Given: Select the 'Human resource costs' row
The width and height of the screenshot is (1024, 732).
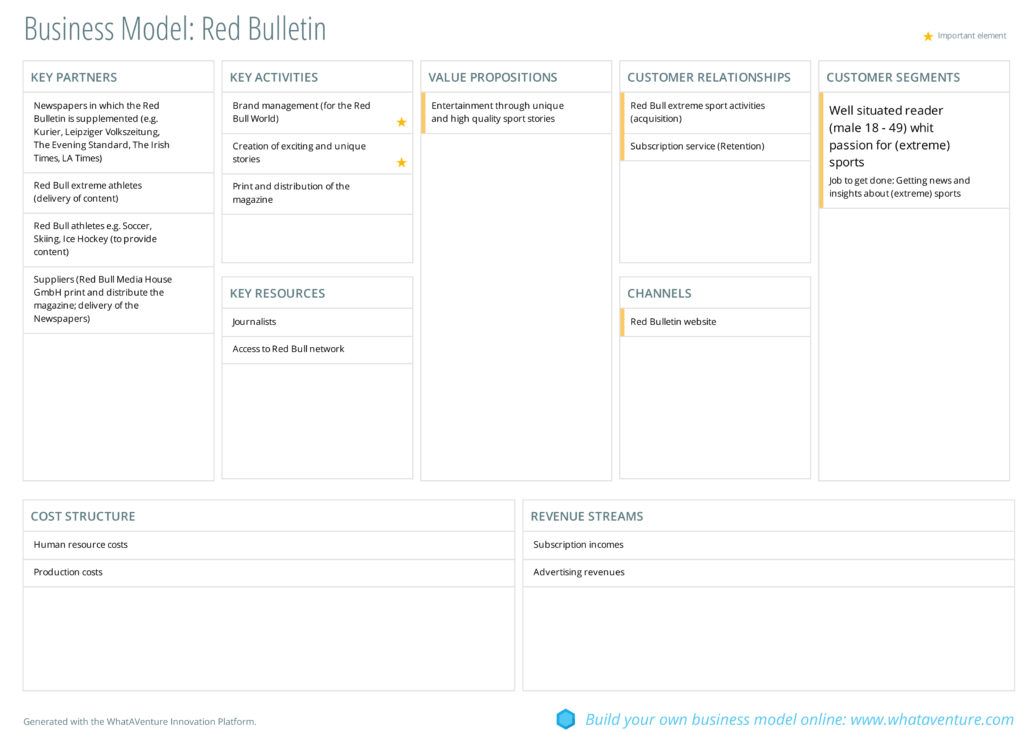Looking at the screenshot, I should click(x=269, y=545).
